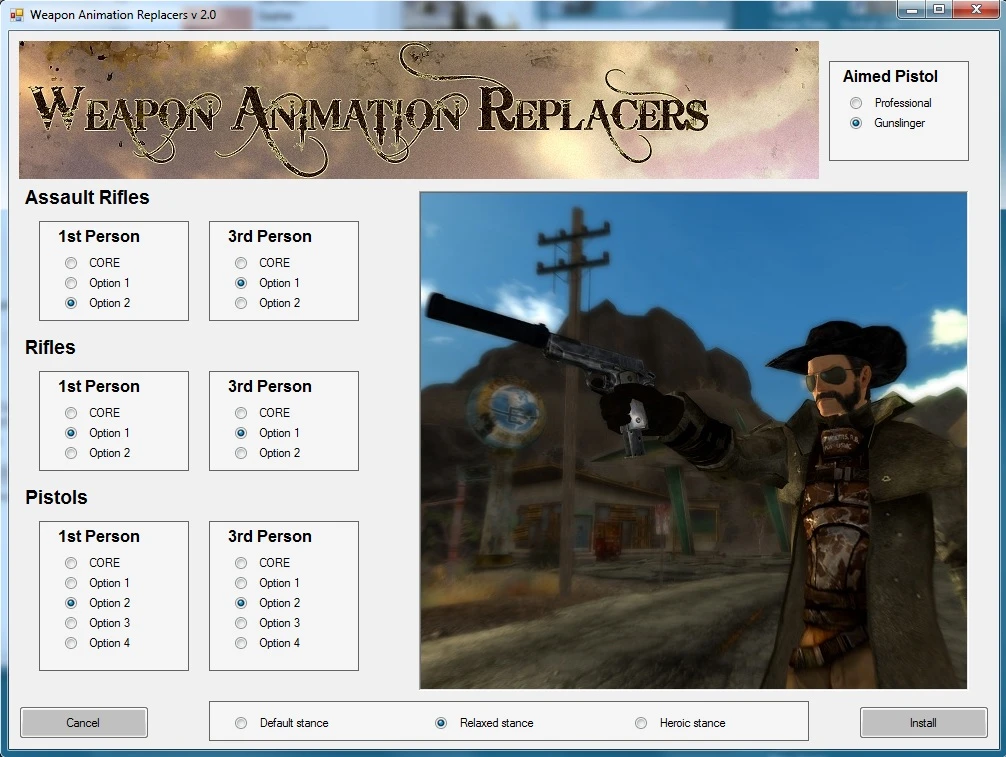Click the Weapon Animation Replacers banner

pyautogui.click(x=419, y=110)
